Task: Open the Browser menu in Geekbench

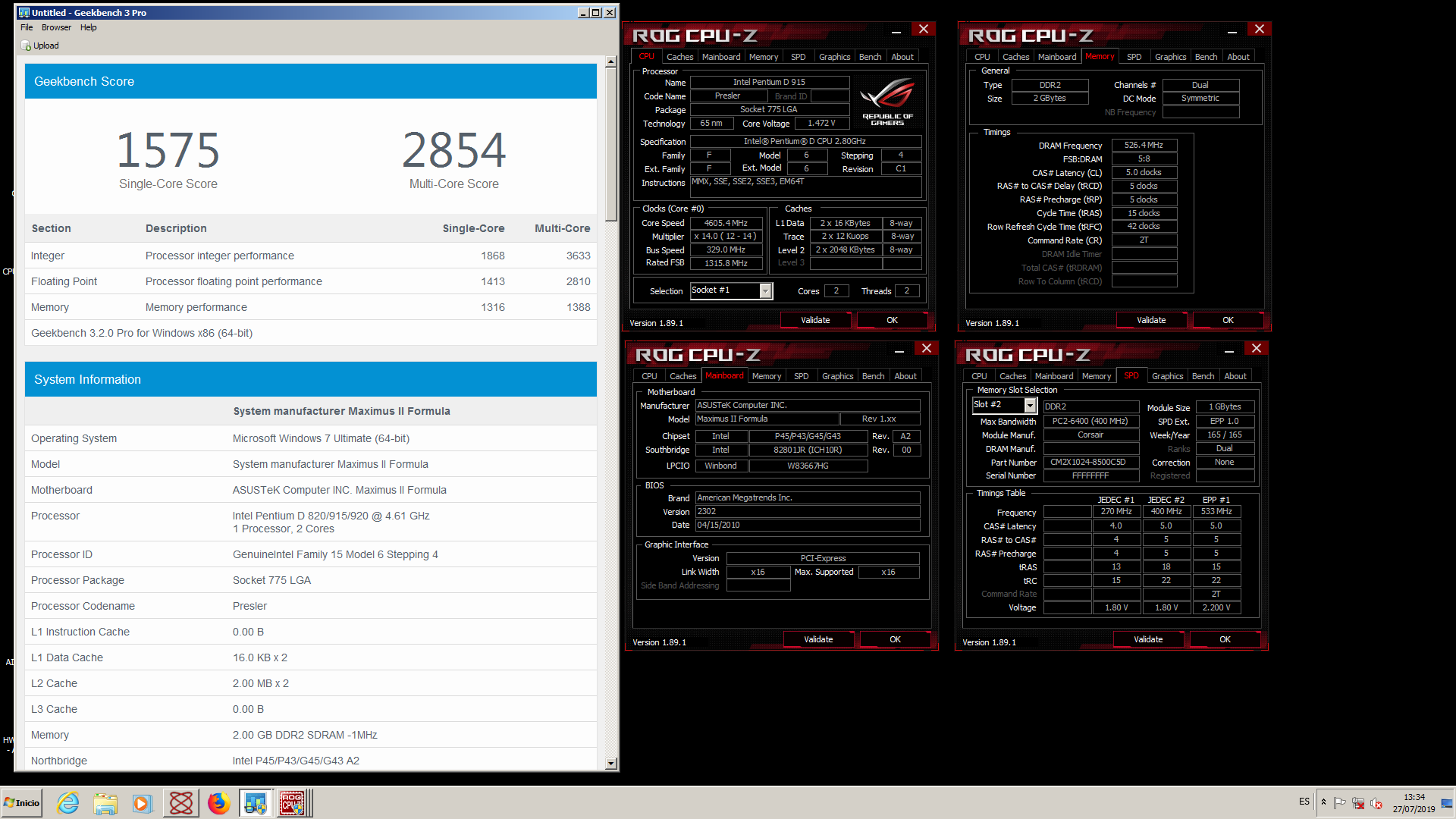Action: click(x=56, y=27)
